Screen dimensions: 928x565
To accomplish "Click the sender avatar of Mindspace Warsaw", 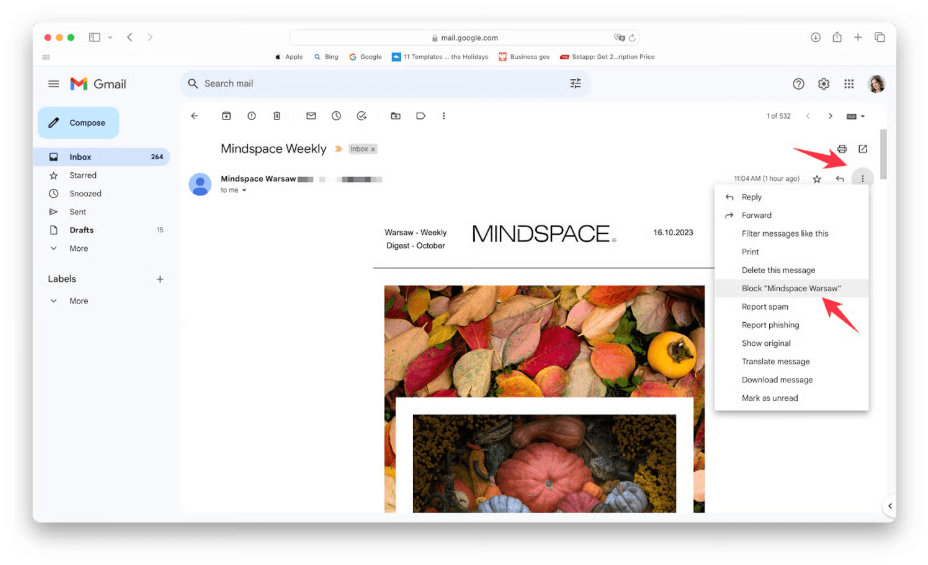I will (x=200, y=185).
